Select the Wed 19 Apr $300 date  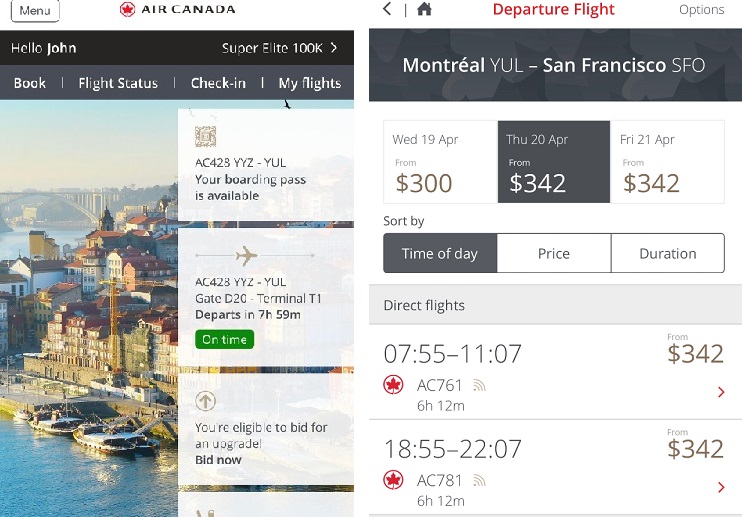click(x=440, y=162)
